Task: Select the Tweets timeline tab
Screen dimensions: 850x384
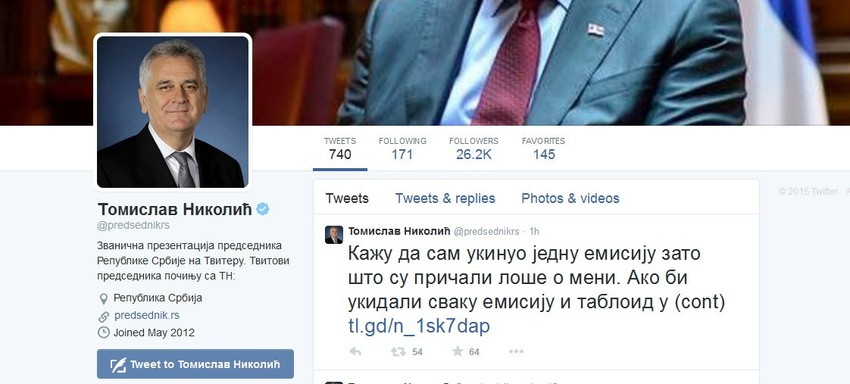Action: 347,199
